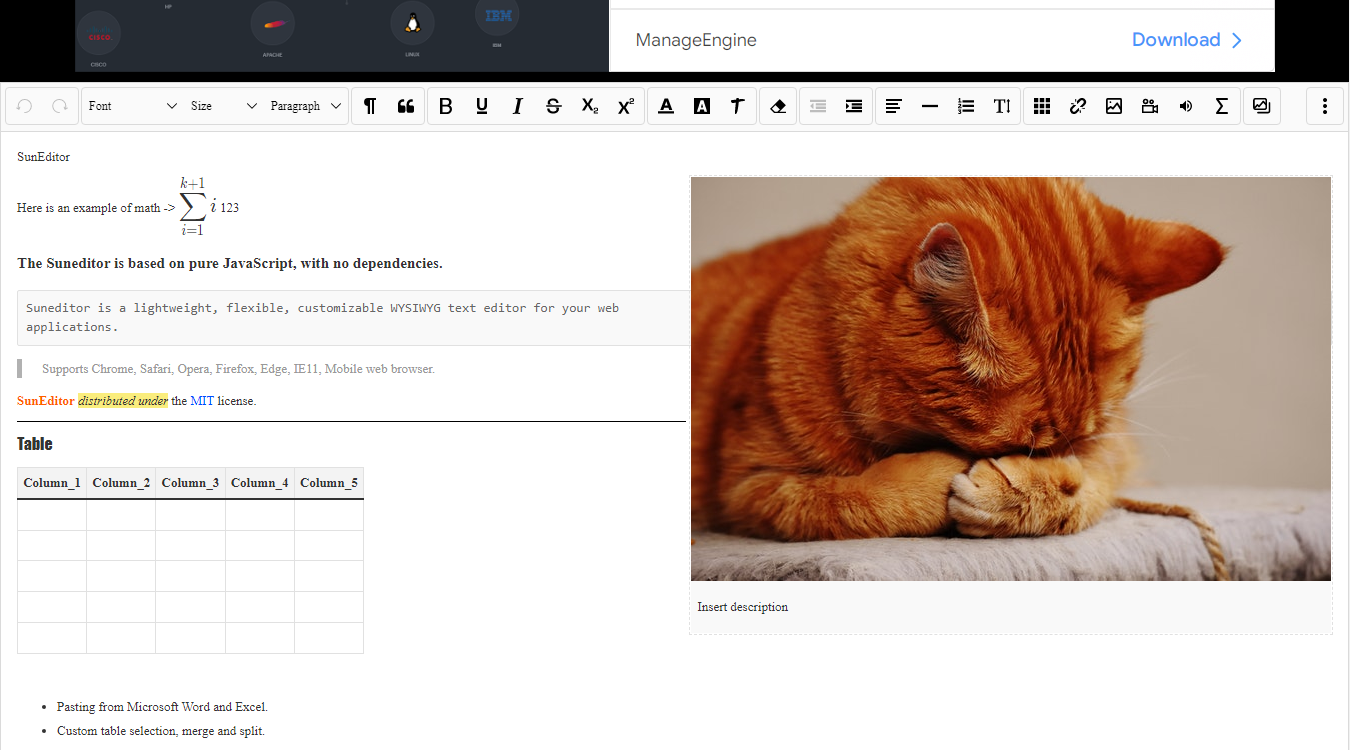This screenshot has height=750, width=1350.
Task: Open the insert image dialog
Action: pyautogui.click(x=1114, y=106)
